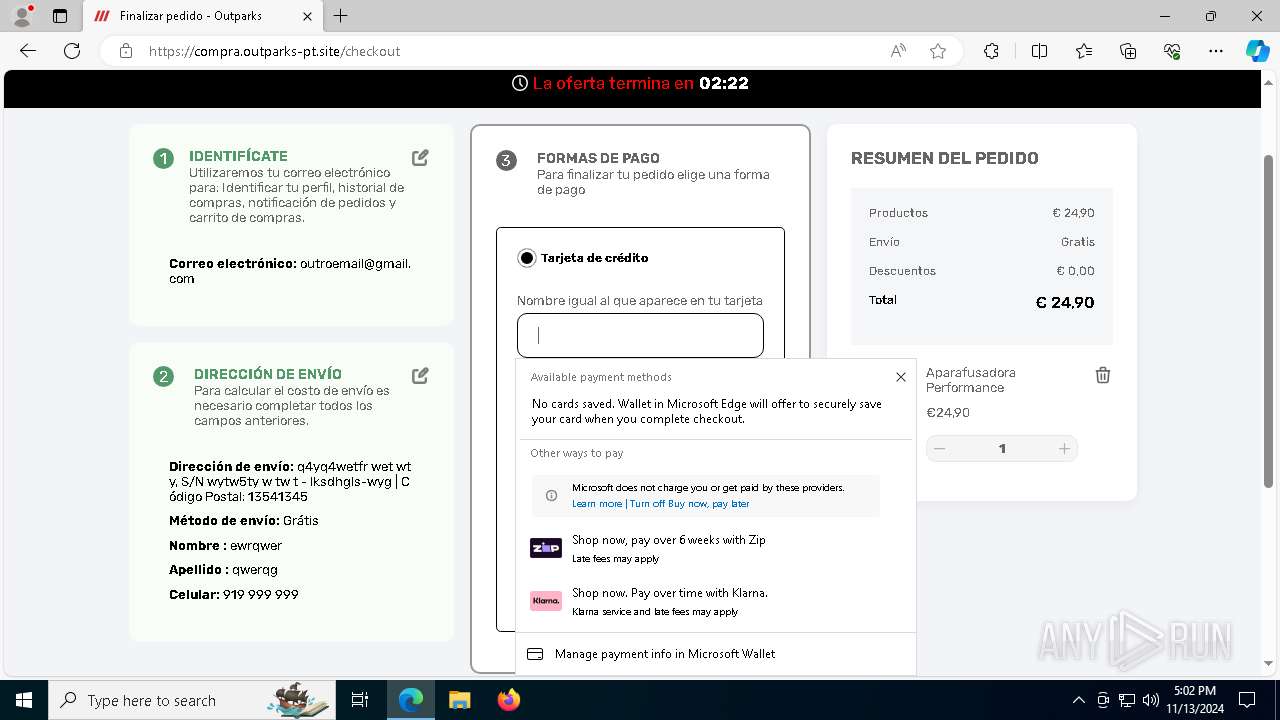
Task: Click the info icon beside the Microsoft notice
Action: point(551,496)
